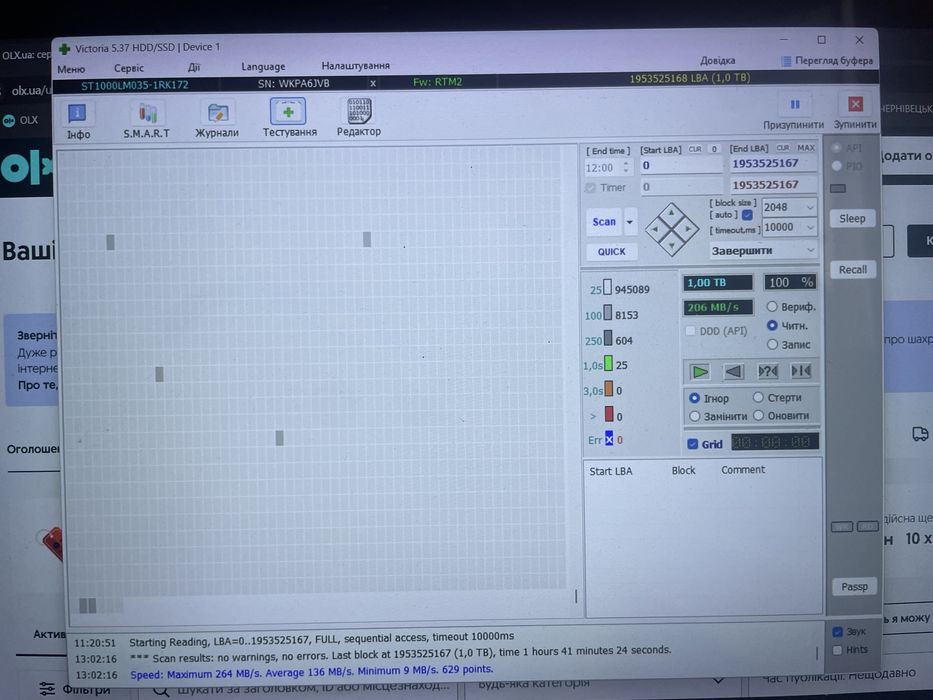This screenshot has width=933, height=700.
Task: Click the OLX tab in browser behind
Action: pyautogui.click(x=21, y=120)
